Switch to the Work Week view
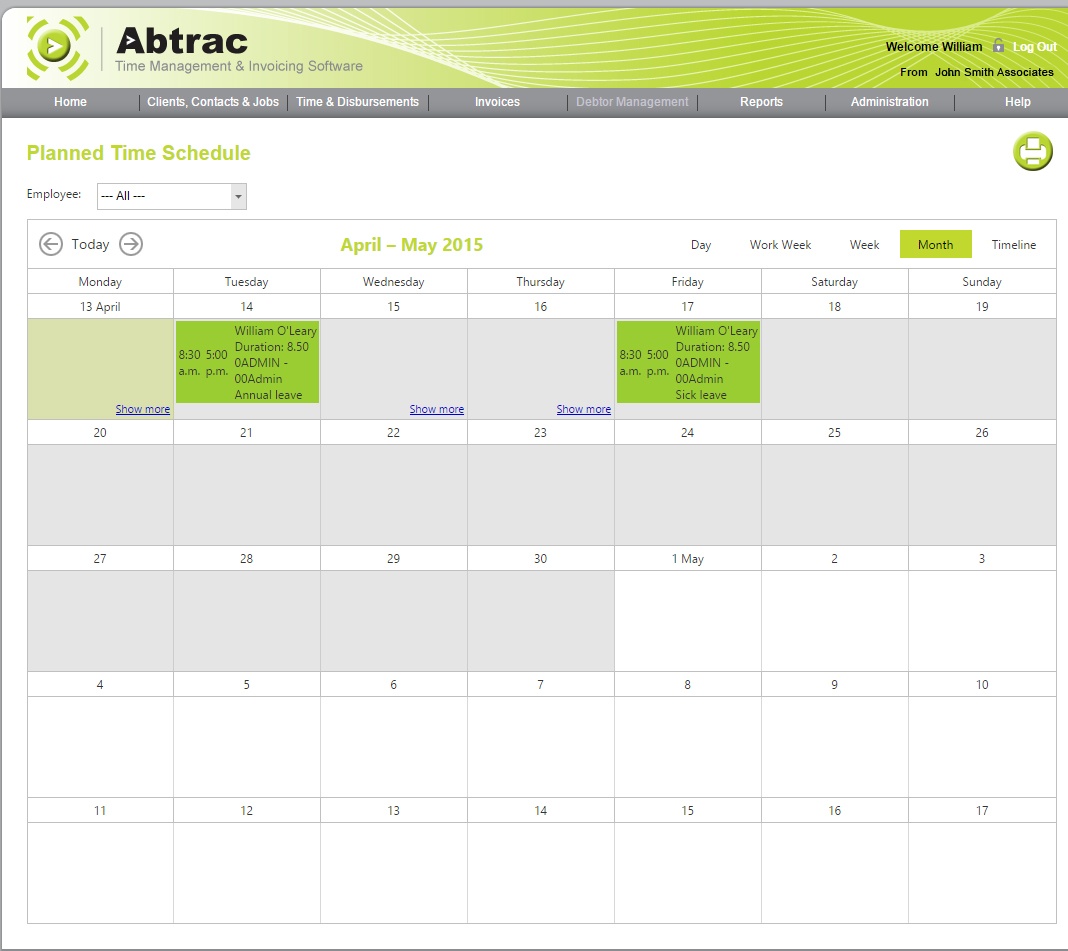 [x=780, y=244]
